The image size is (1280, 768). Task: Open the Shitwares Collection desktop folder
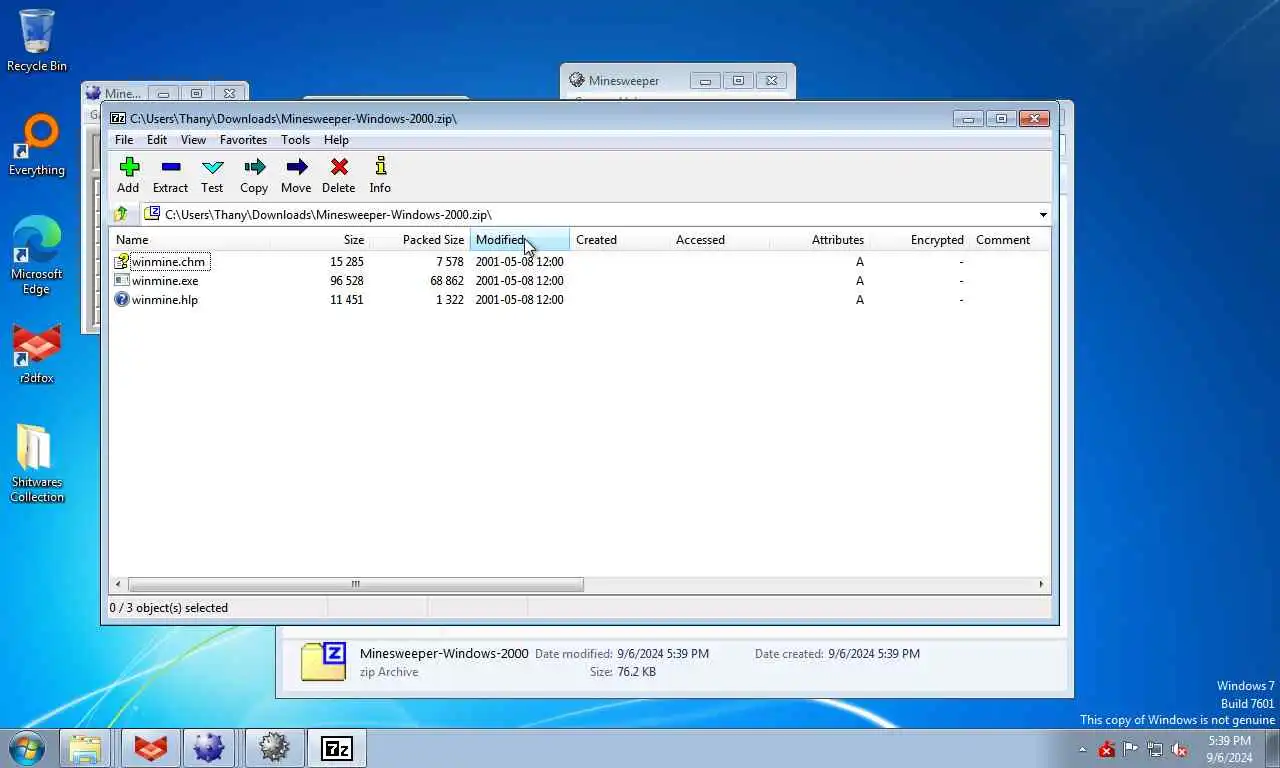tap(37, 463)
